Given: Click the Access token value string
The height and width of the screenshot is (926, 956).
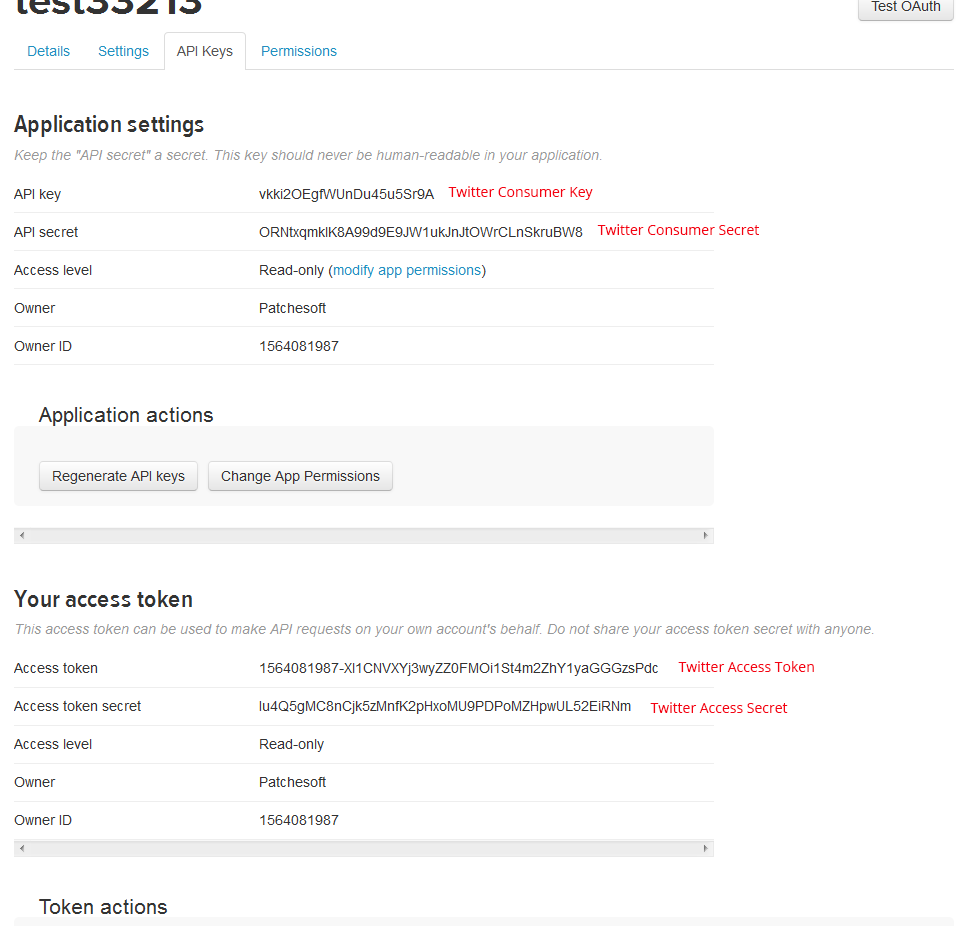Looking at the screenshot, I should point(458,668).
